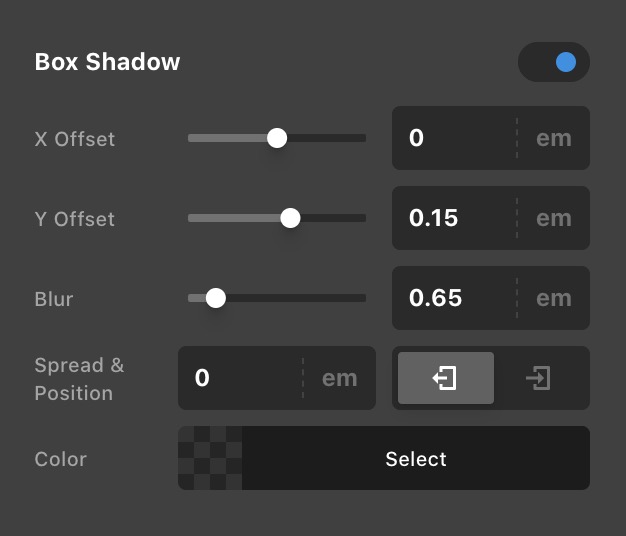
Task: Click the X Offset slider track right end
Action: tap(361, 138)
